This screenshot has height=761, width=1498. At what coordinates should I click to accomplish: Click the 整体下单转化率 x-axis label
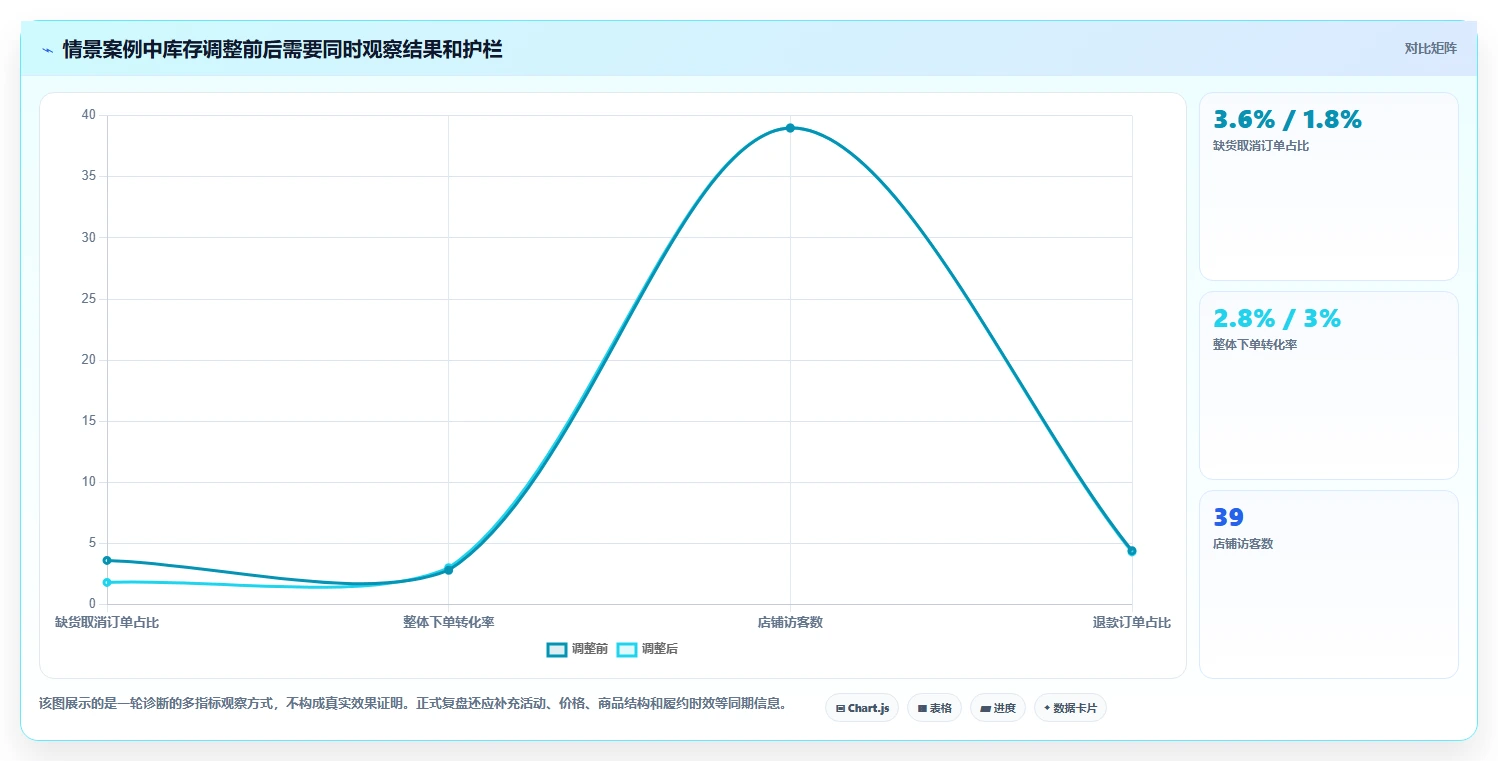click(449, 623)
